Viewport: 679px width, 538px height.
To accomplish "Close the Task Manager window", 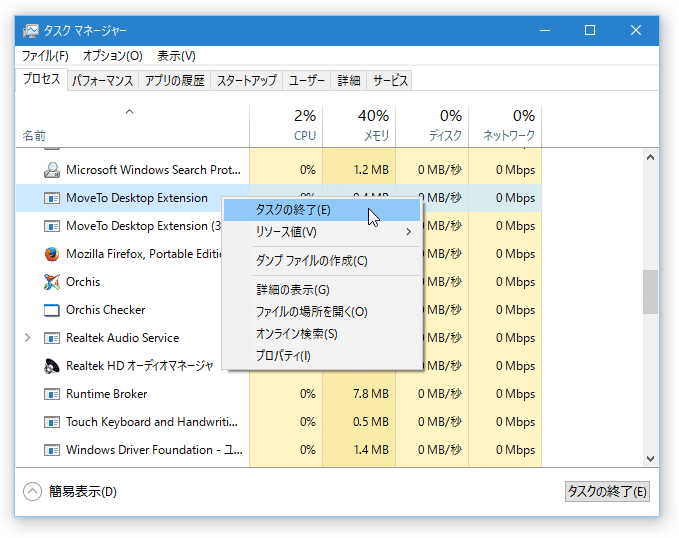I will pyautogui.click(x=636, y=30).
